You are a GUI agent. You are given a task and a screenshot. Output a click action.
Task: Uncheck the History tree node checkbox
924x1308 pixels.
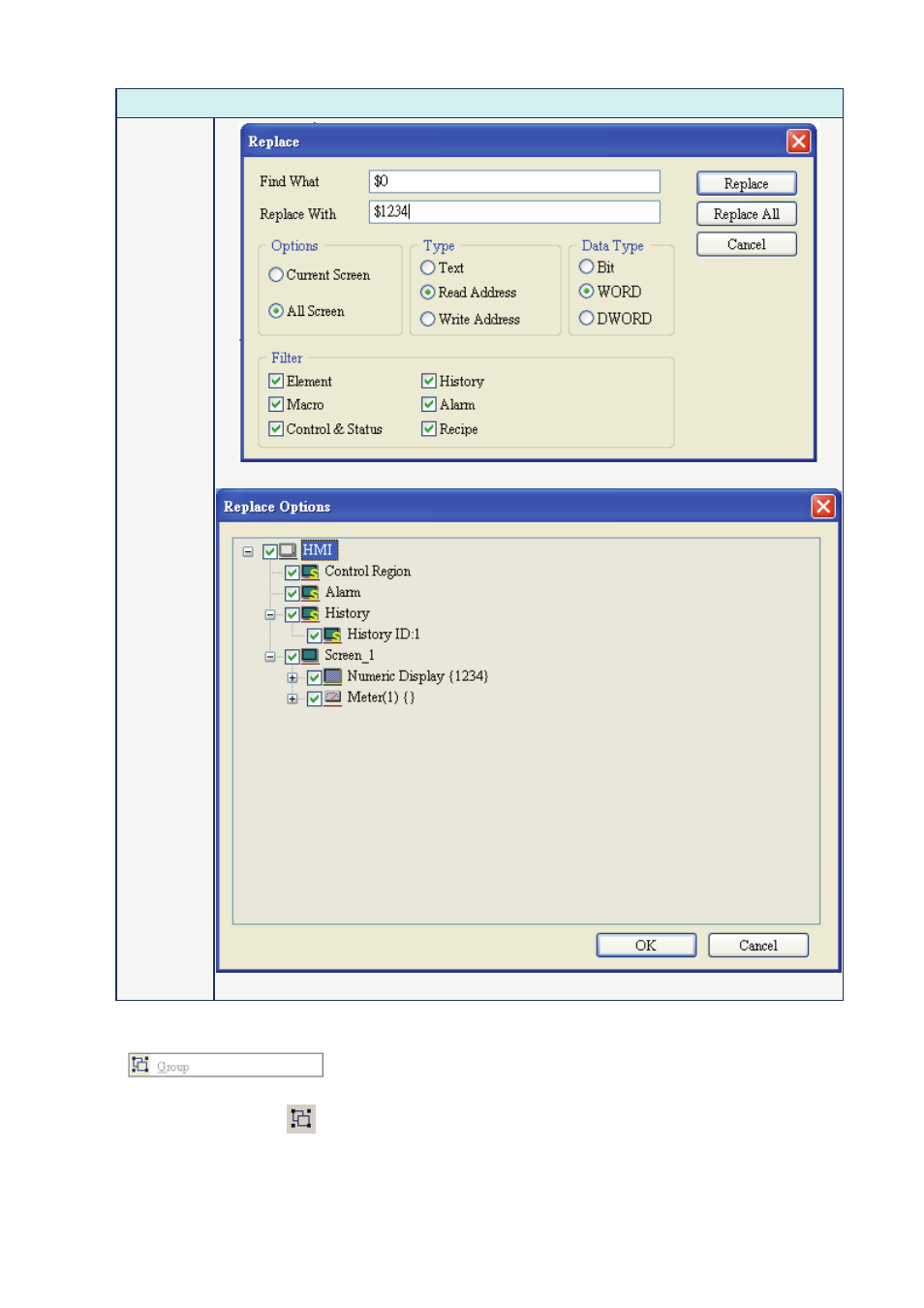tap(292, 614)
